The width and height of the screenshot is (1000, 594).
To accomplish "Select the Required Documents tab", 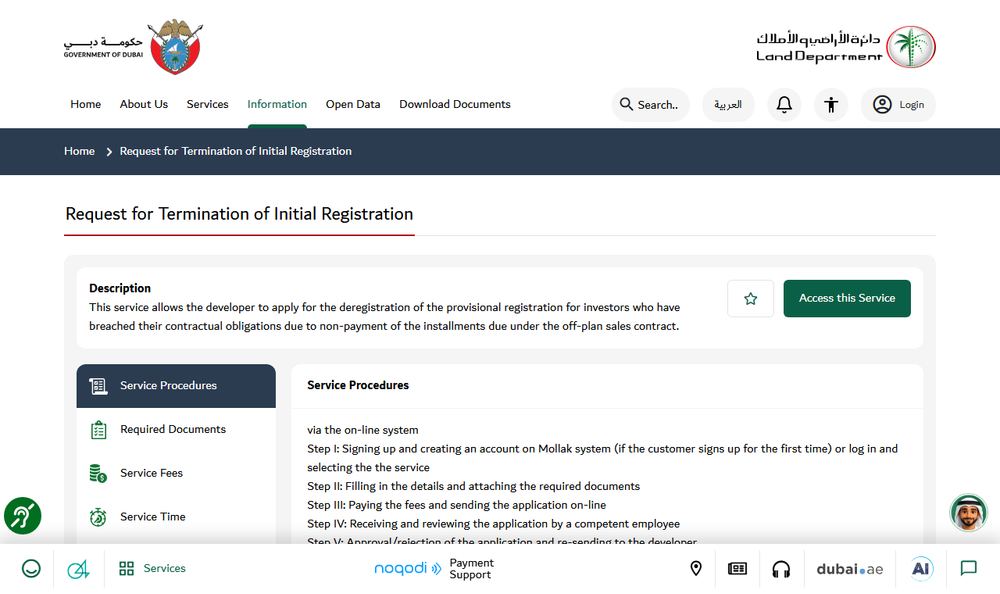I will (x=176, y=429).
